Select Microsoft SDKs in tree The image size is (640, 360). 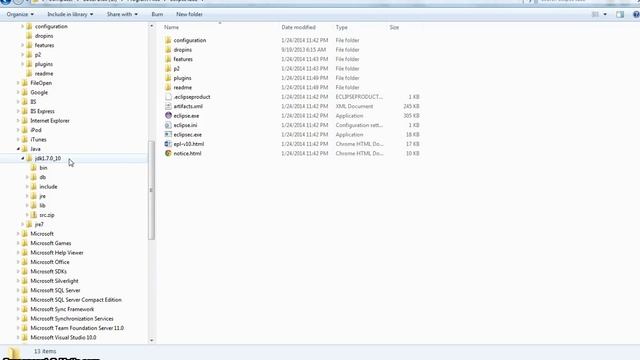[49, 271]
